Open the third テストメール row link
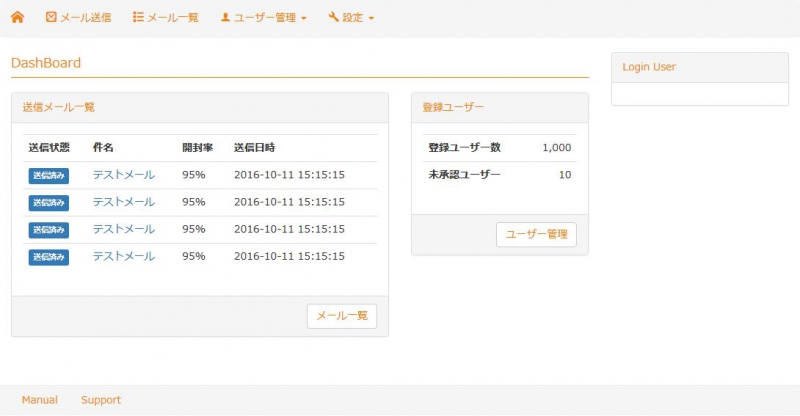Image resolution: width=800 pixels, height=416 pixels. 124,229
